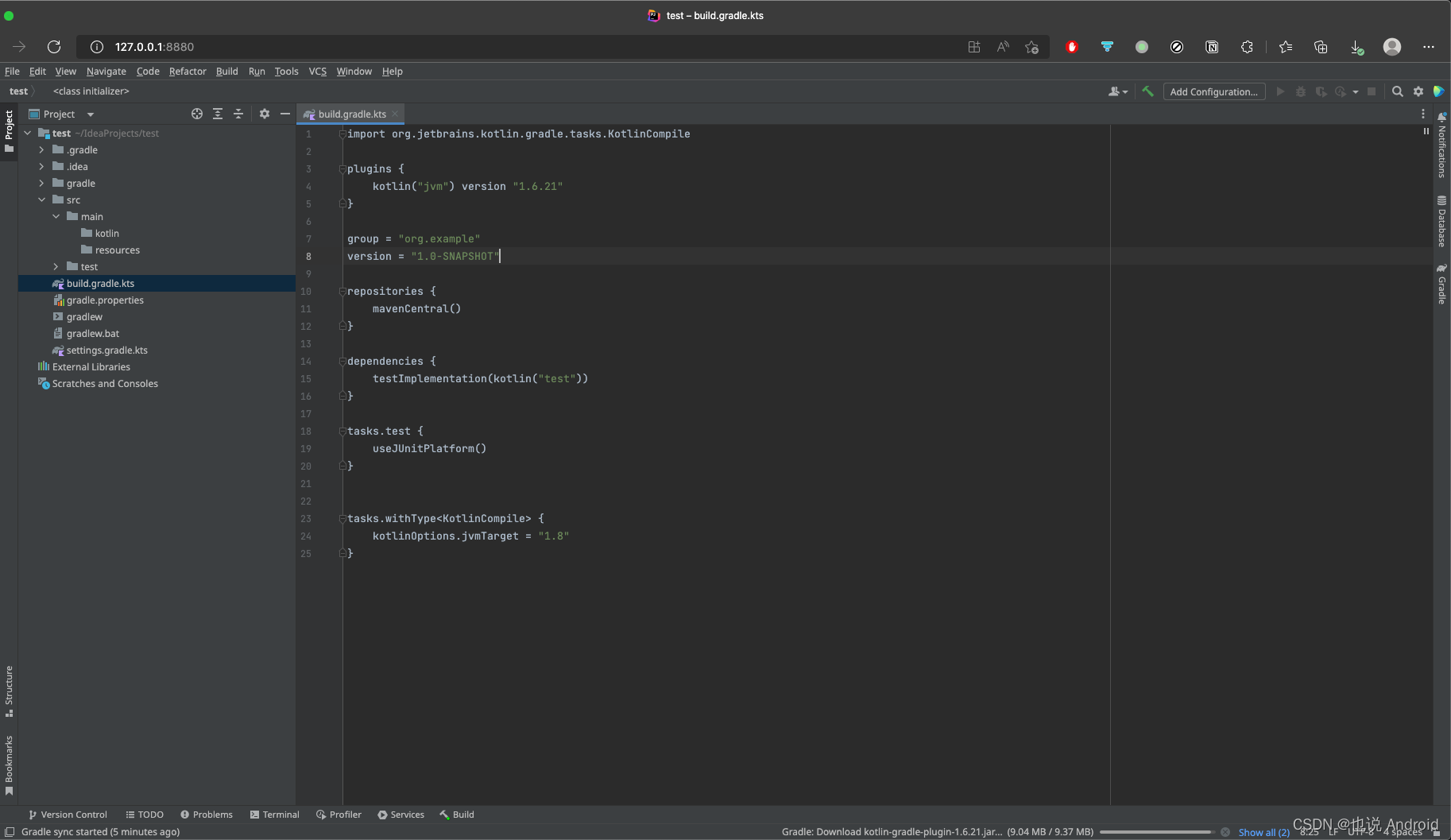The width and height of the screenshot is (1451, 840).
Task: Close the build.gradle.kts editor tab
Action: (x=395, y=114)
